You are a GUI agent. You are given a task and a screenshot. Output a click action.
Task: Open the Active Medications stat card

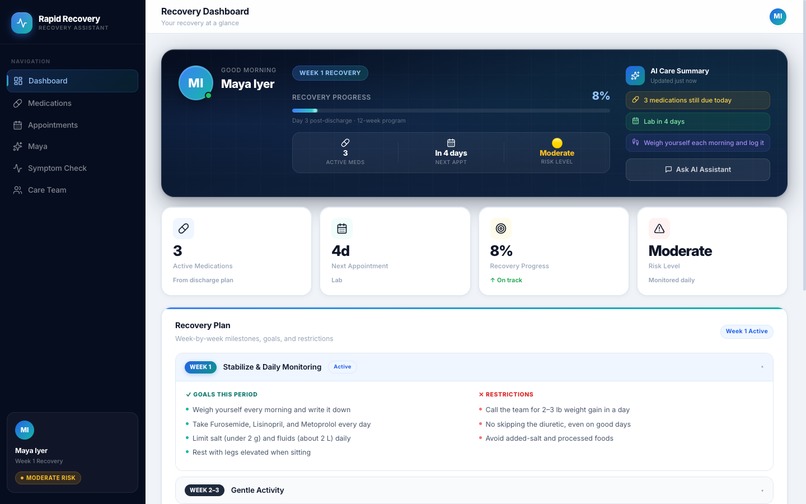pos(236,251)
